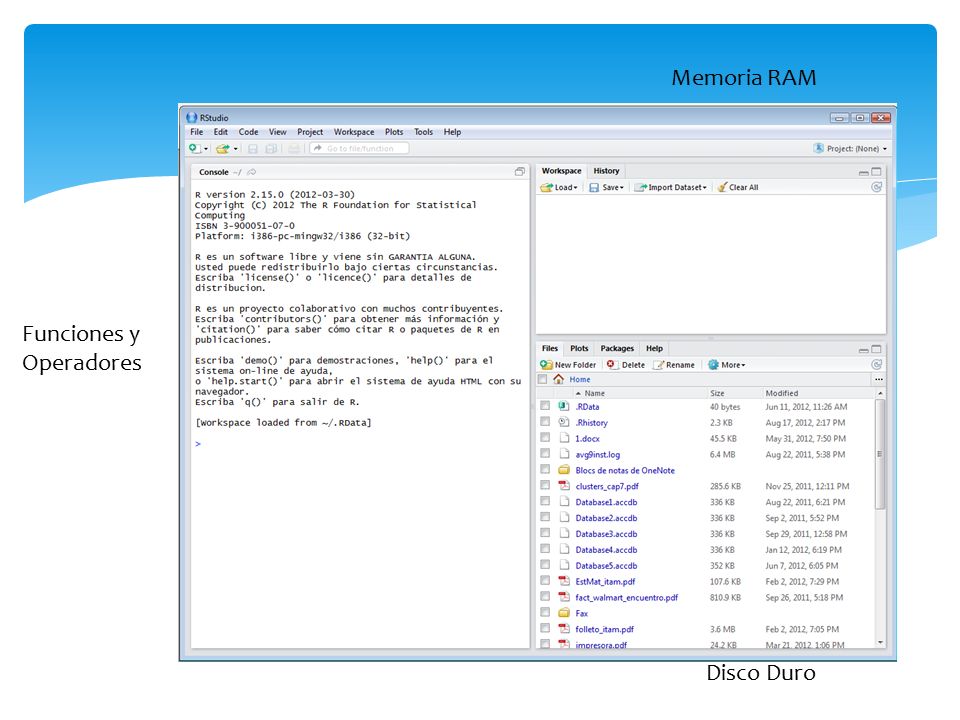
Task: Check the box beside Database1.accdb
Action: coord(545,501)
